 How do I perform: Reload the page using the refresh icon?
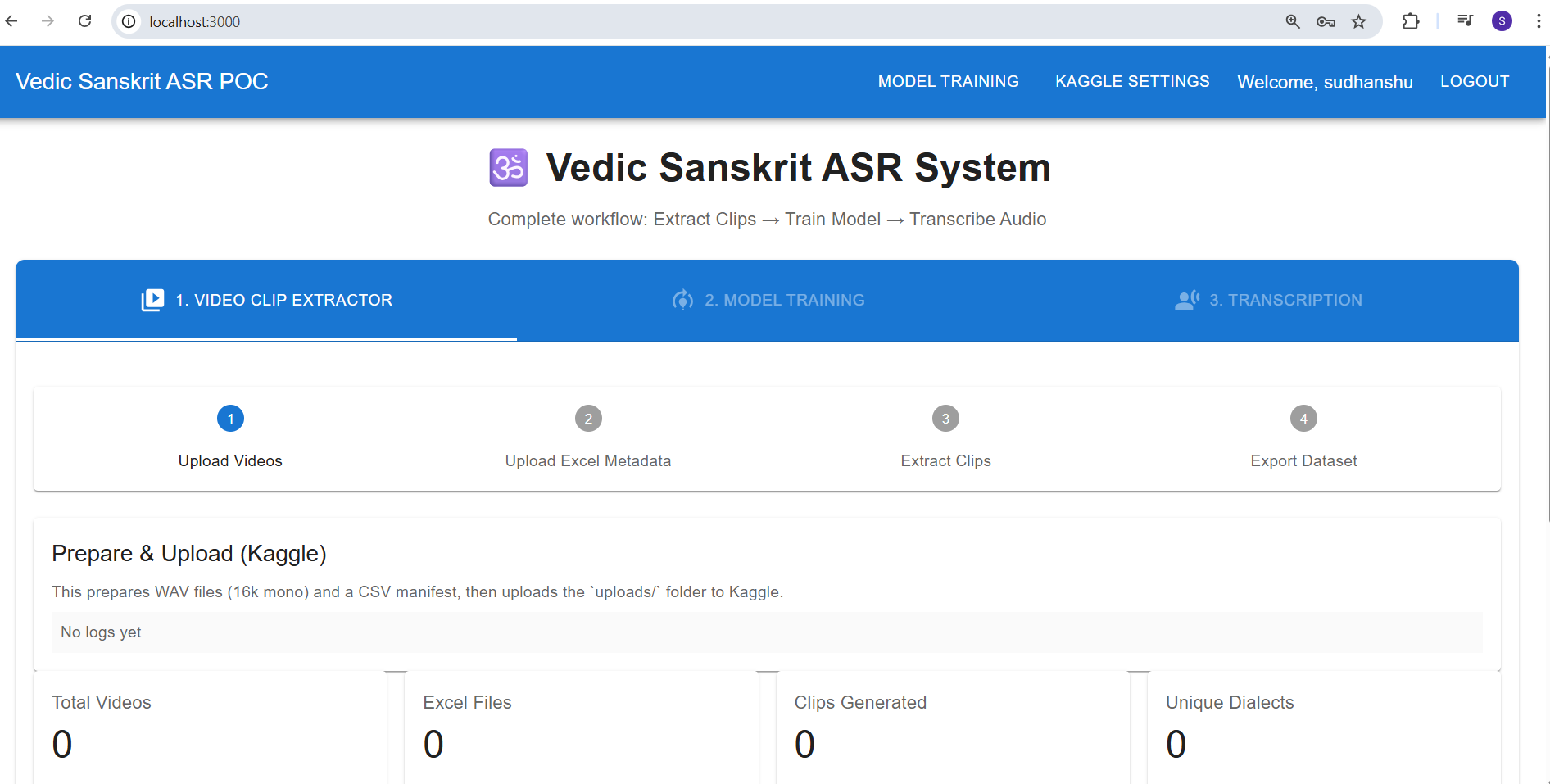(x=84, y=20)
